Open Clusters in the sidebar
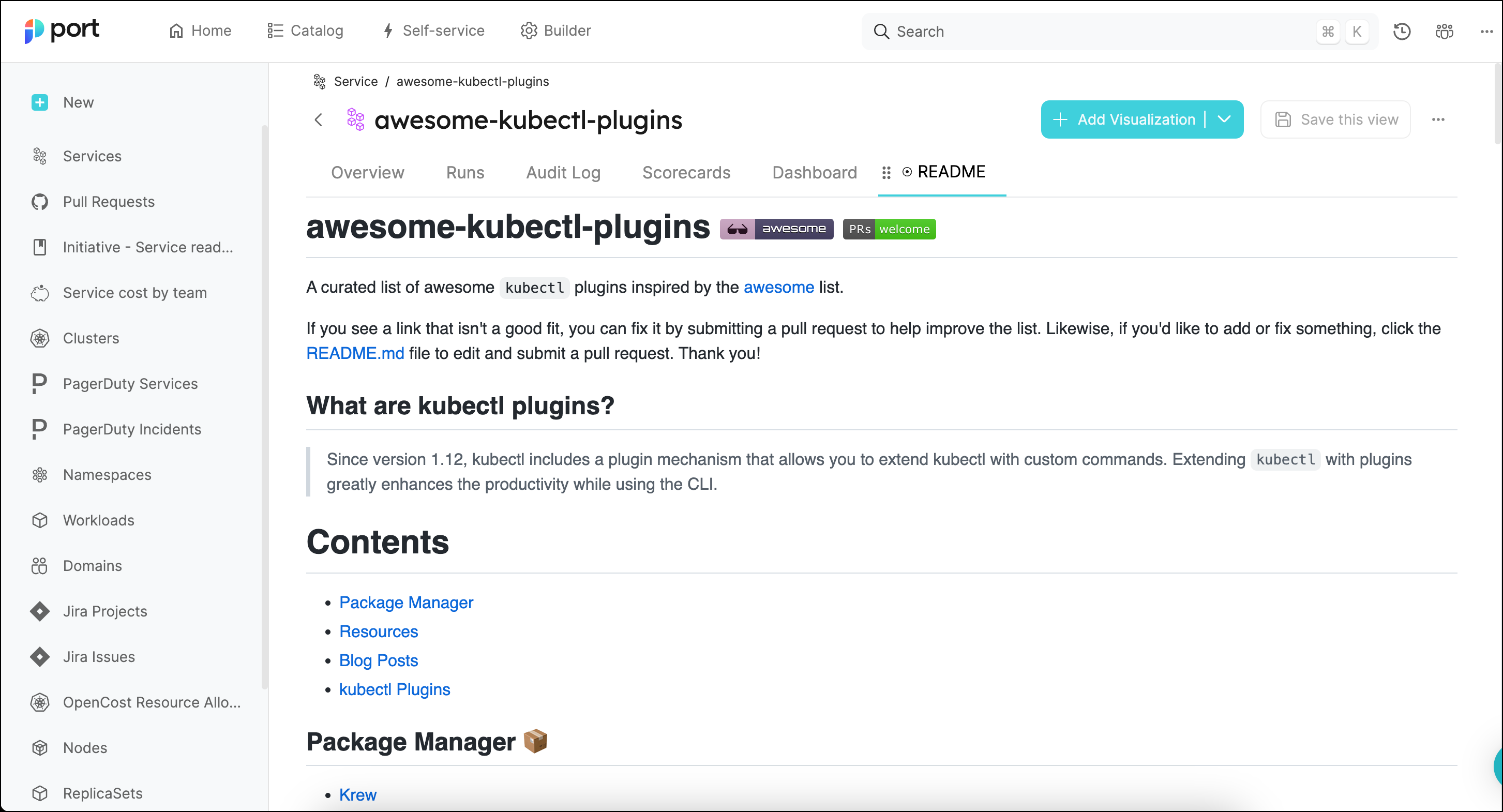Screen dimensions: 1503x812 tap(91, 338)
